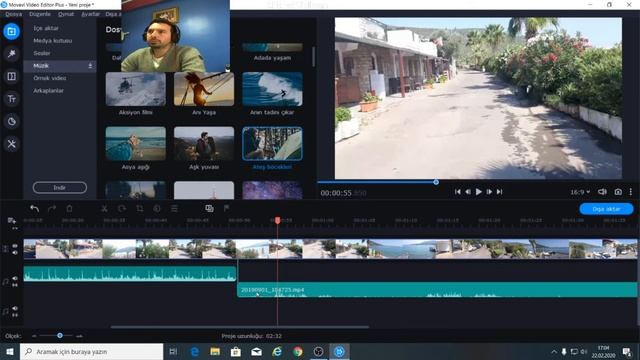Open the Titles (Tt) tab icon

click(11, 99)
